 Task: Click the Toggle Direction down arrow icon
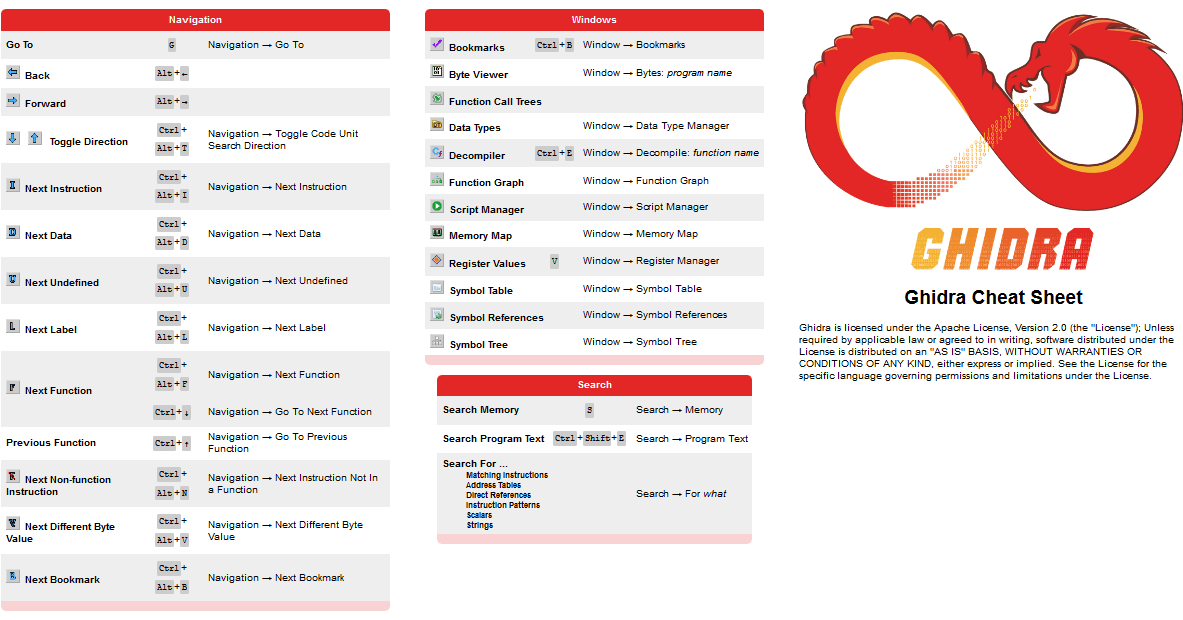pos(13,138)
